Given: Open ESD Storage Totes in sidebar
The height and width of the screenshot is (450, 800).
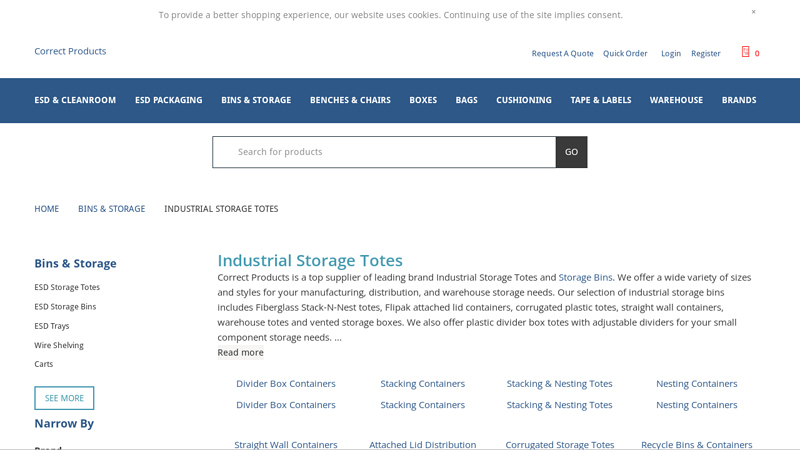Looking at the screenshot, I should 67,287.
